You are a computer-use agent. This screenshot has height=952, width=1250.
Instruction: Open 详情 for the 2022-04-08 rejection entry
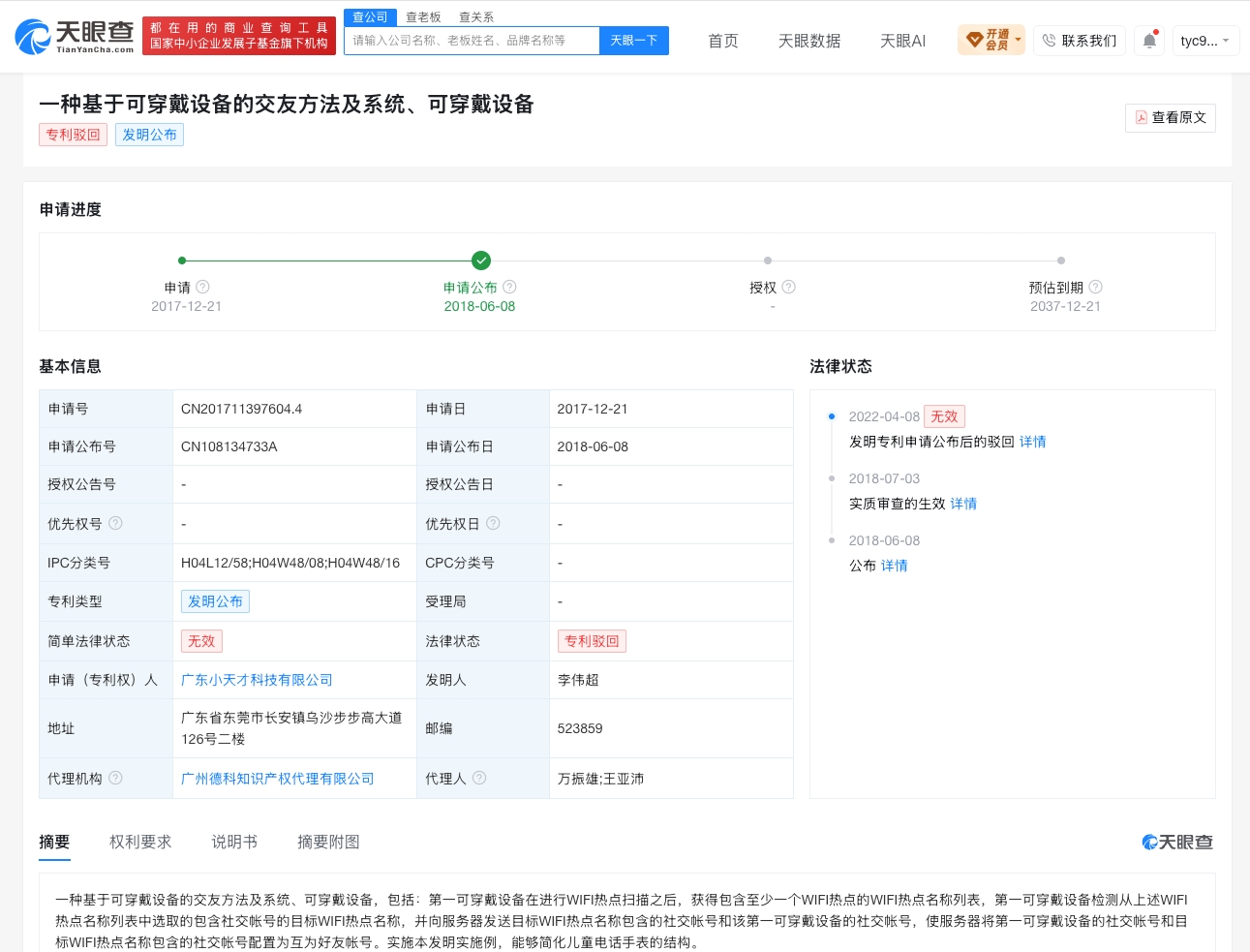(x=1033, y=442)
